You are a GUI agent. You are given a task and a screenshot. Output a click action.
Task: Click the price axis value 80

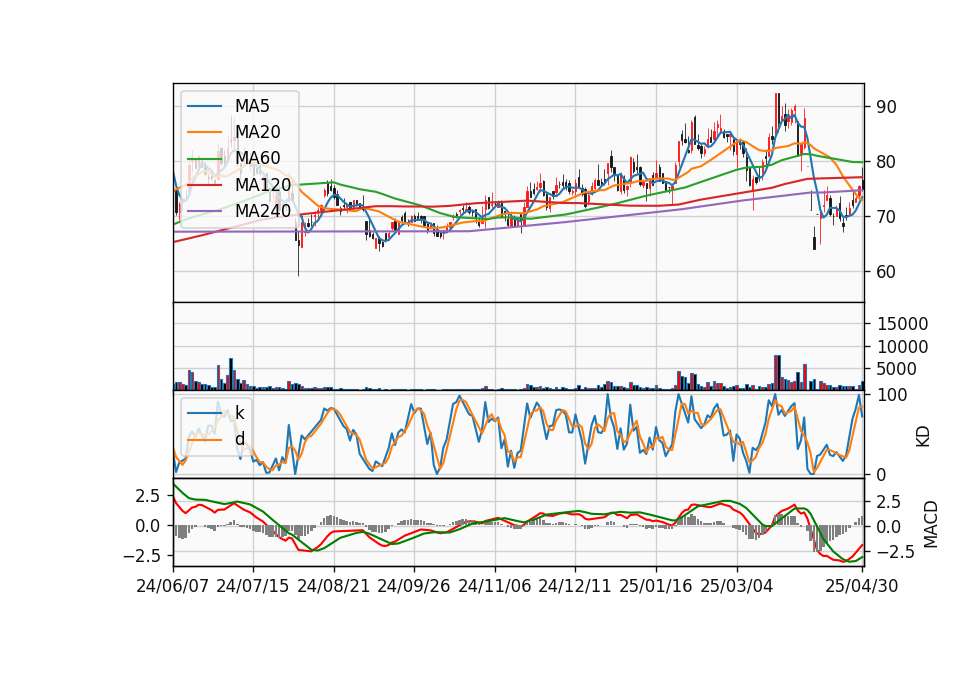tap(887, 162)
